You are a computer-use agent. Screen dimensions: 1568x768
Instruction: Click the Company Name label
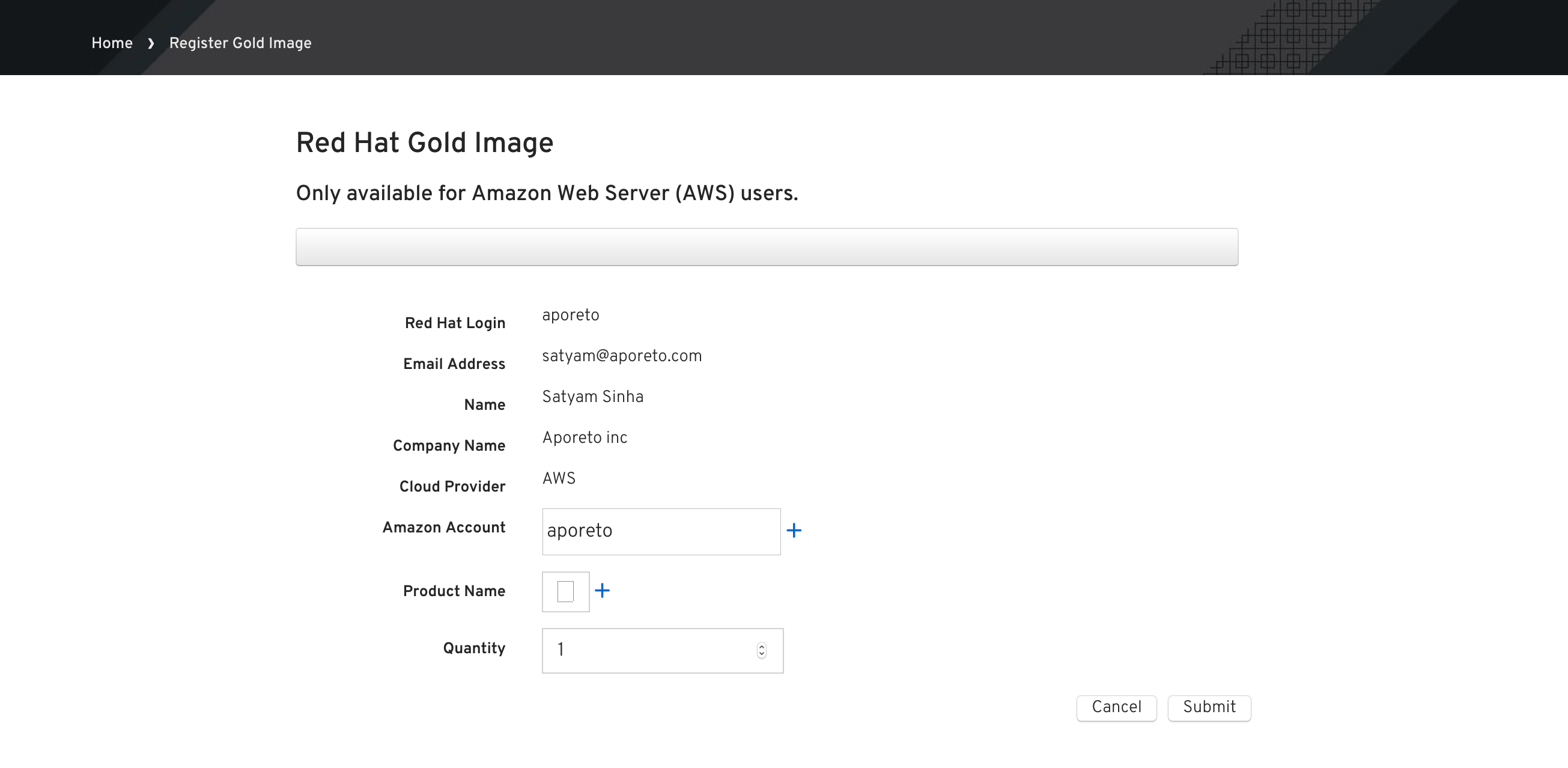(x=449, y=445)
